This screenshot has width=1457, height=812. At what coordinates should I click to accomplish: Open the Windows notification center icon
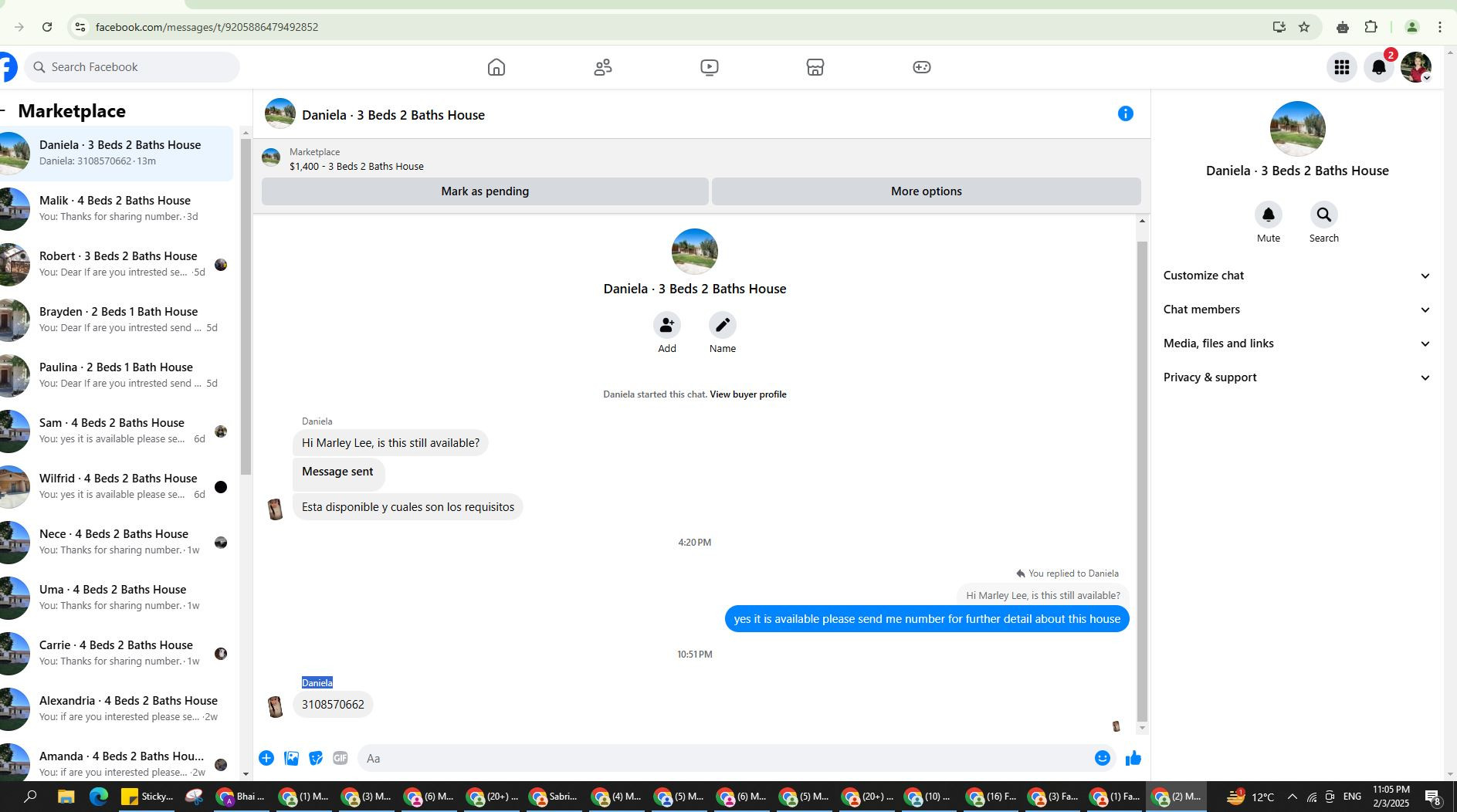tap(1432, 797)
